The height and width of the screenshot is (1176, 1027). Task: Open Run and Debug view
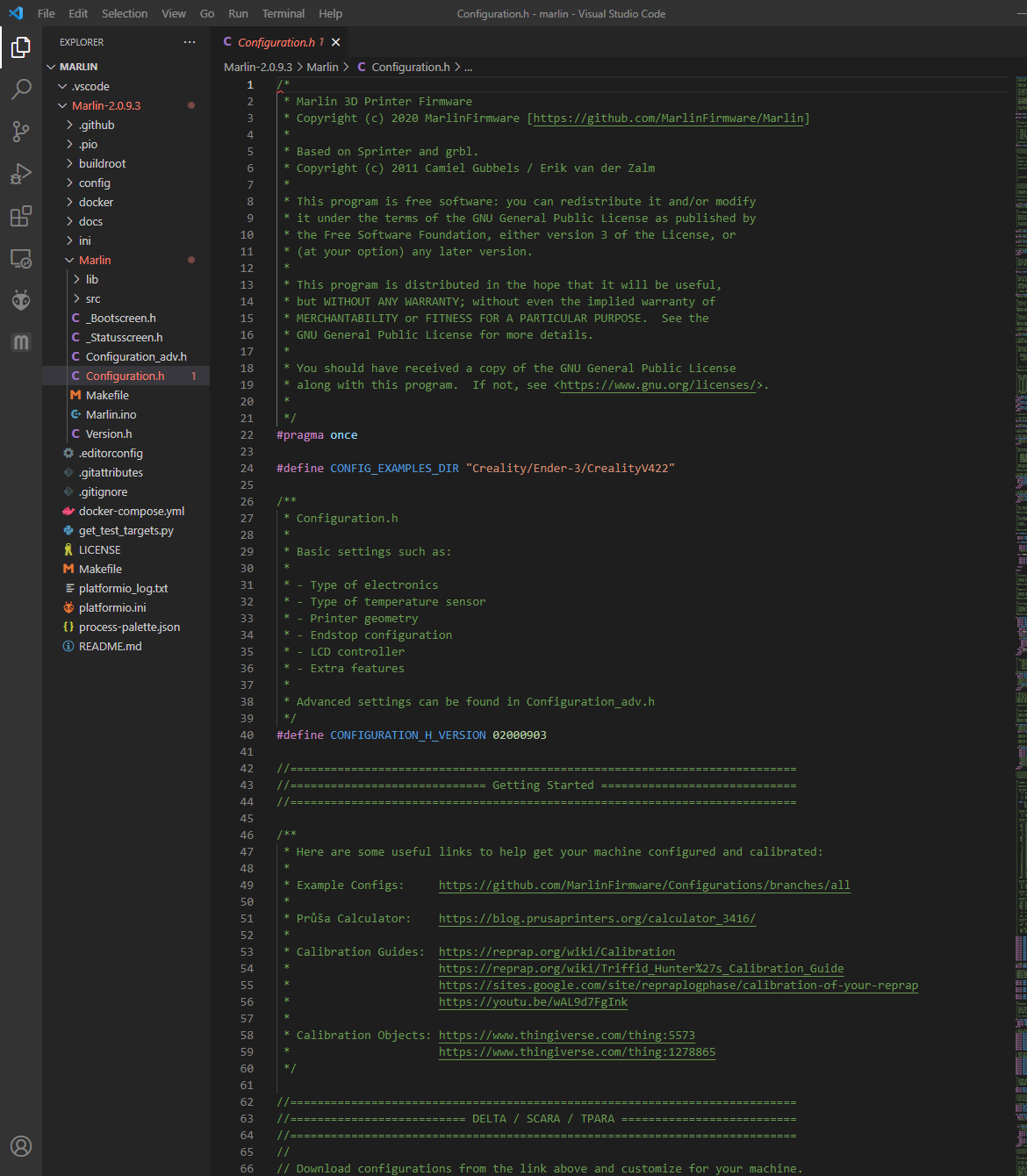coord(21,174)
